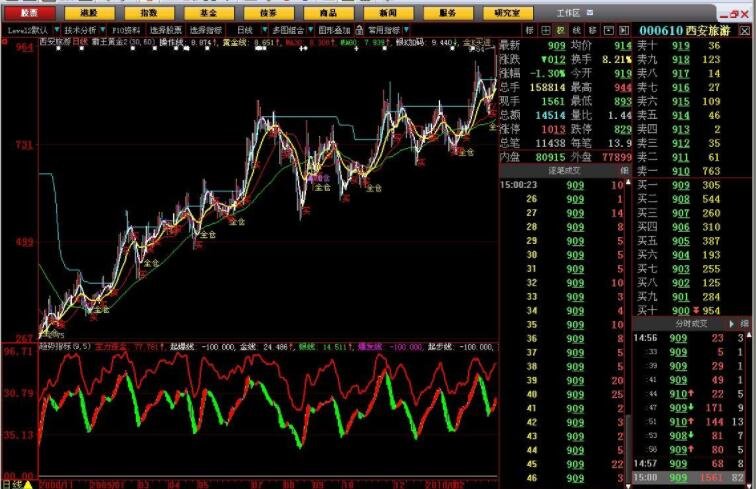Click the 卖一 price 910
The image size is (756, 489).
click(x=681, y=171)
